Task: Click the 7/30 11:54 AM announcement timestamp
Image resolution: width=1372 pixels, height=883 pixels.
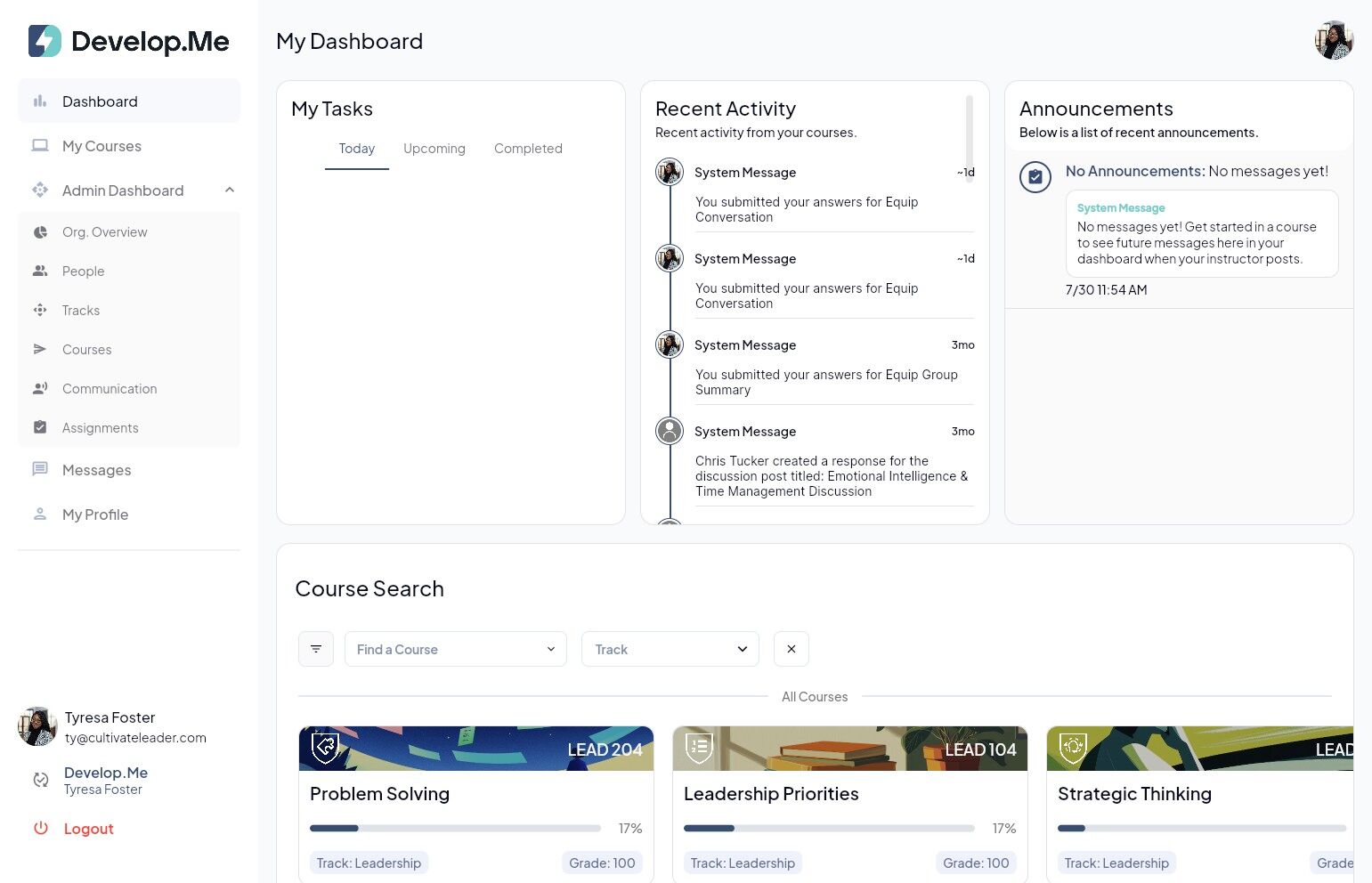Action: 1106,290
